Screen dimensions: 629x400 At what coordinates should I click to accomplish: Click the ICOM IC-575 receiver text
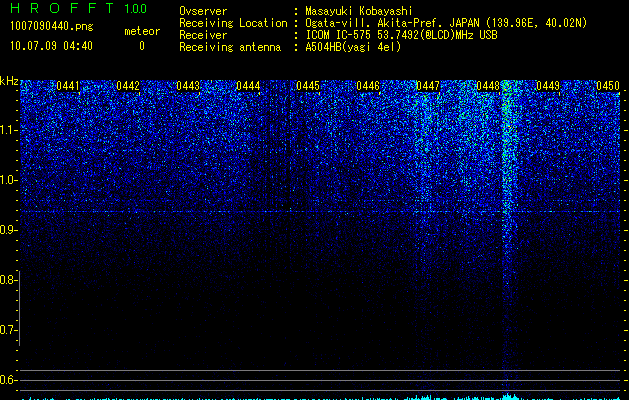401,35
